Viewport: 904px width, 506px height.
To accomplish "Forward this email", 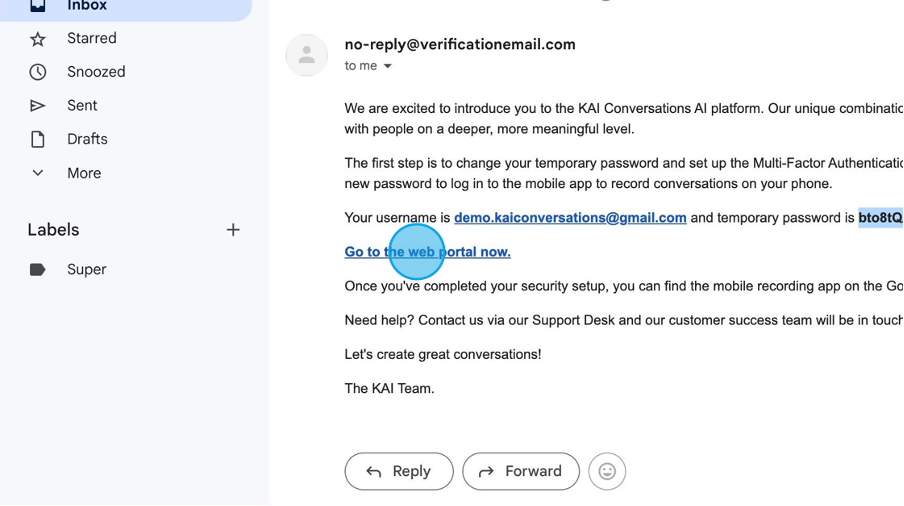I will point(521,471).
